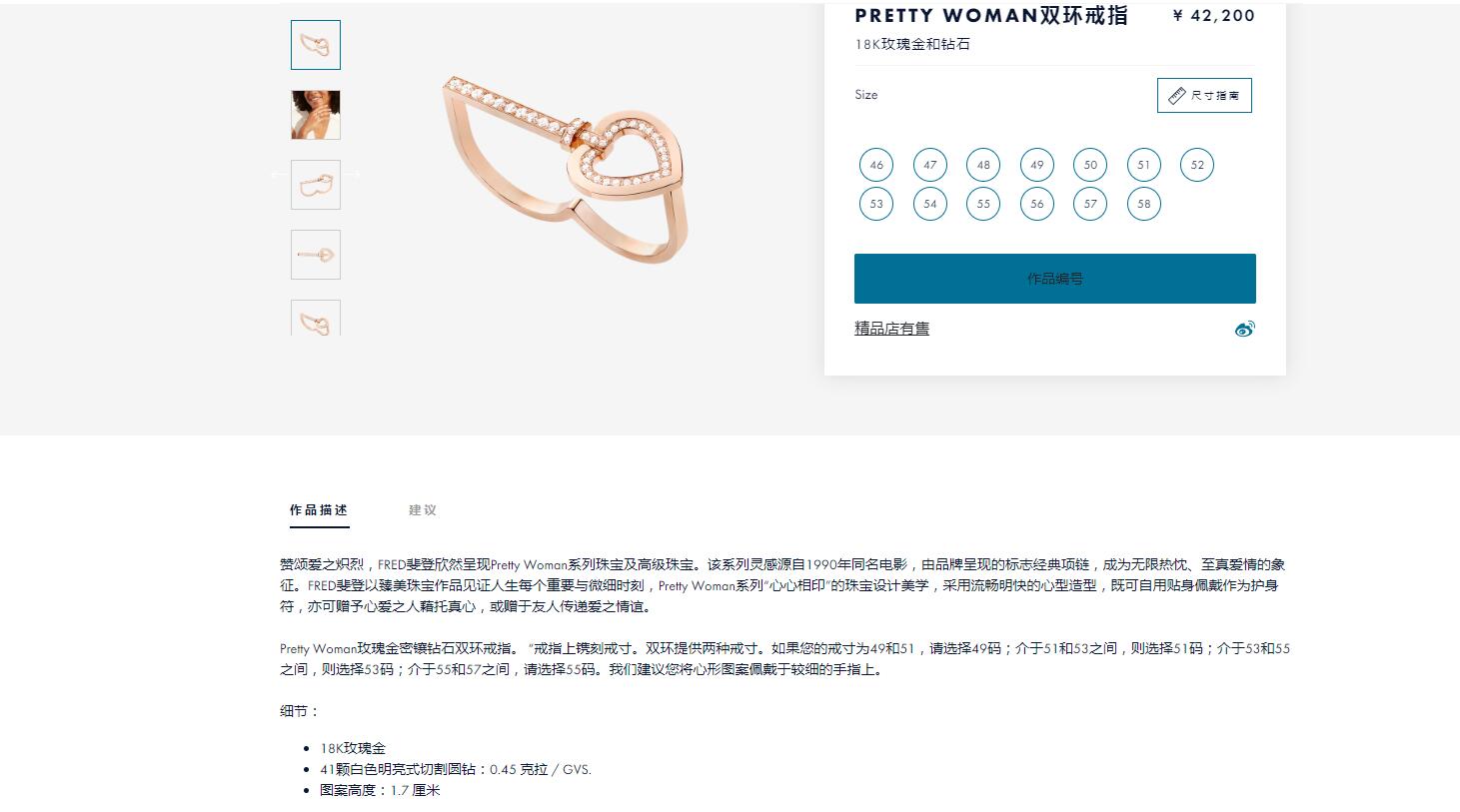1460x812 pixels.
Task: Open the ruler size guide button
Action: click(x=1204, y=95)
